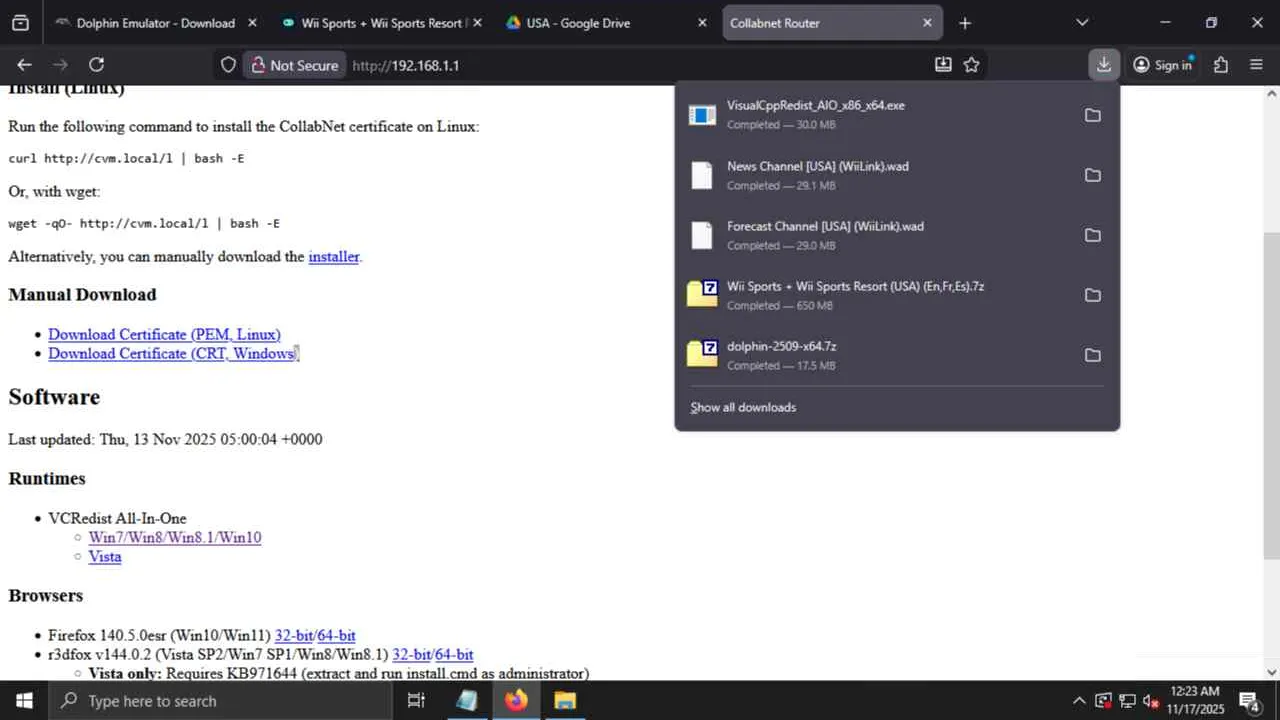The width and height of the screenshot is (1280, 720).
Task: Download Certificate (PEM, Linux) link
Action: (x=164, y=334)
